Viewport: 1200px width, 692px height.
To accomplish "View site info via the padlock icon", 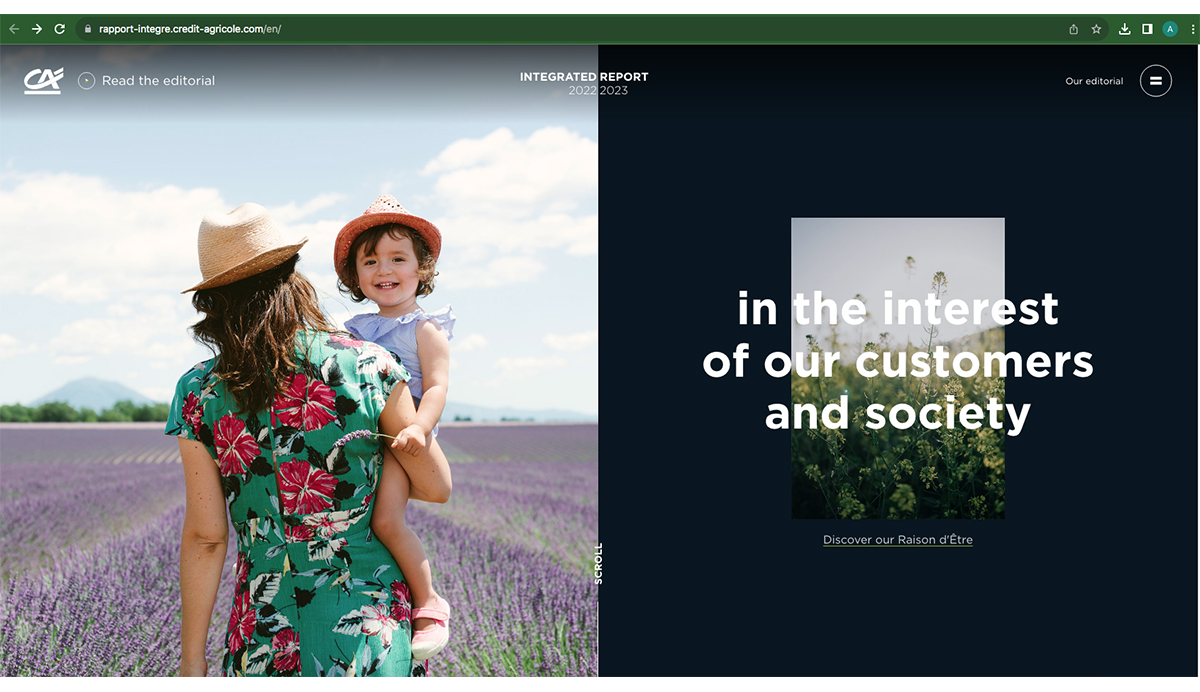I will point(89,29).
